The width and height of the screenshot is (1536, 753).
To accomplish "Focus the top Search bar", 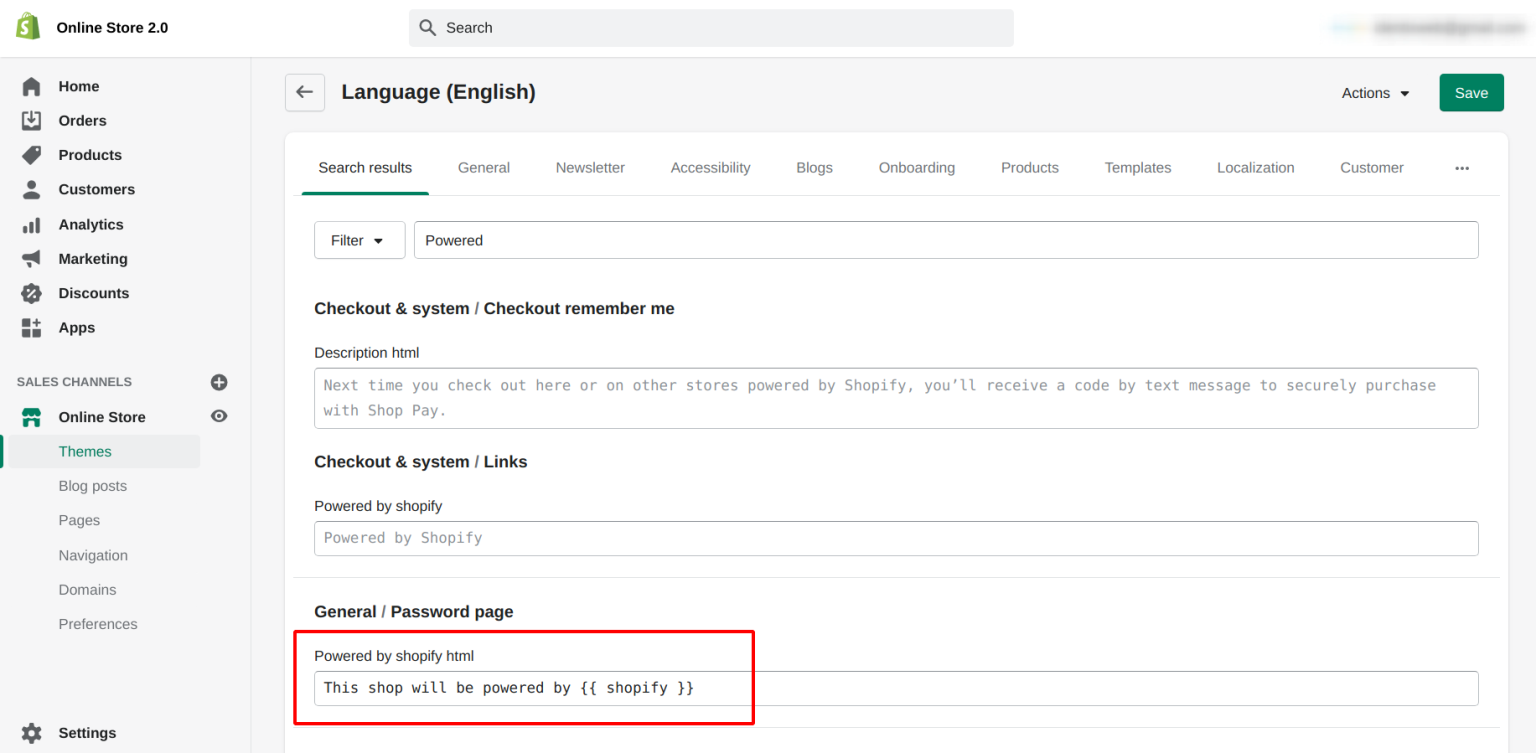I will coord(711,28).
